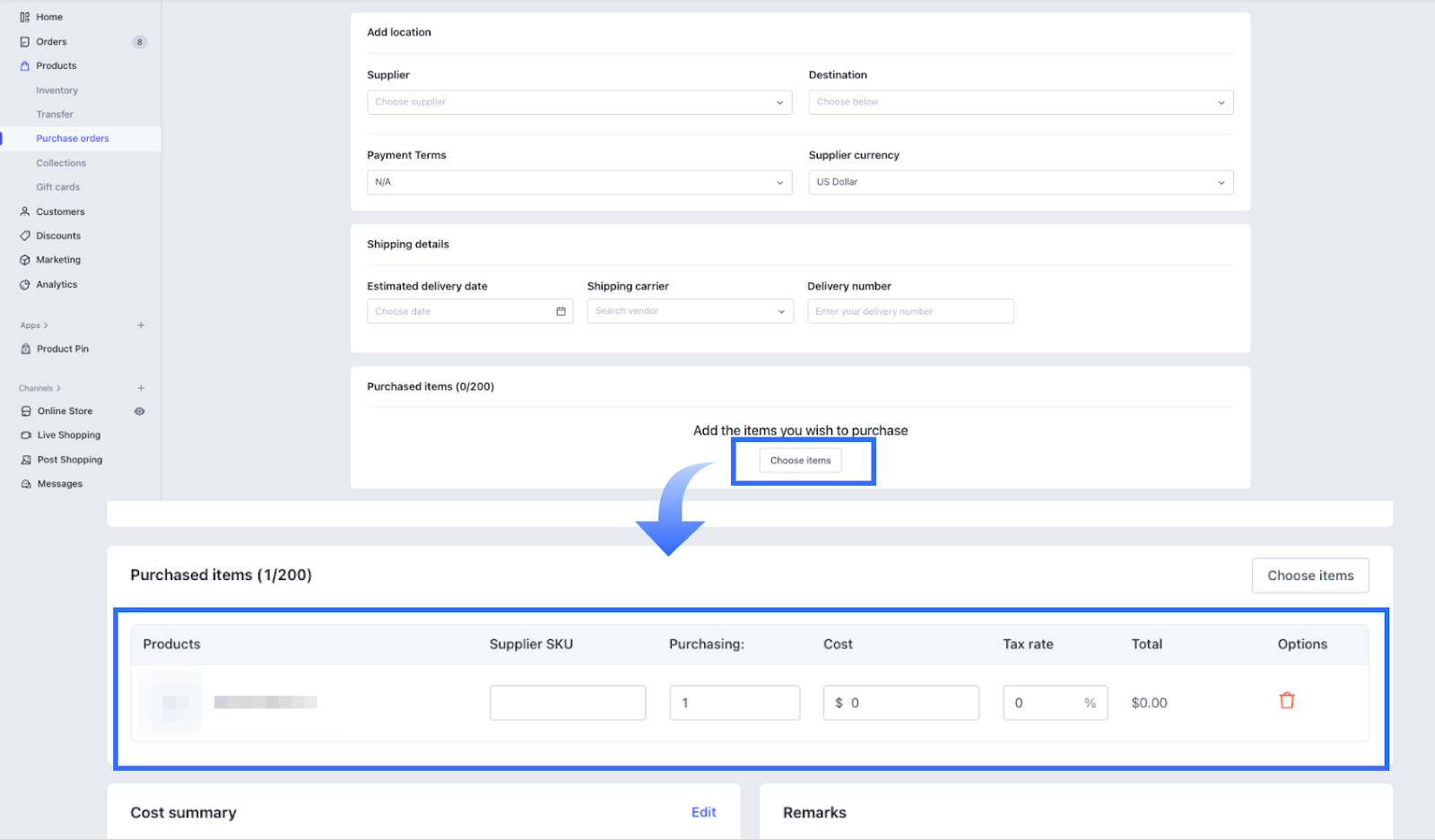This screenshot has width=1435, height=840.
Task: Open Live Shopping from sidebar
Action: click(x=68, y=436)
